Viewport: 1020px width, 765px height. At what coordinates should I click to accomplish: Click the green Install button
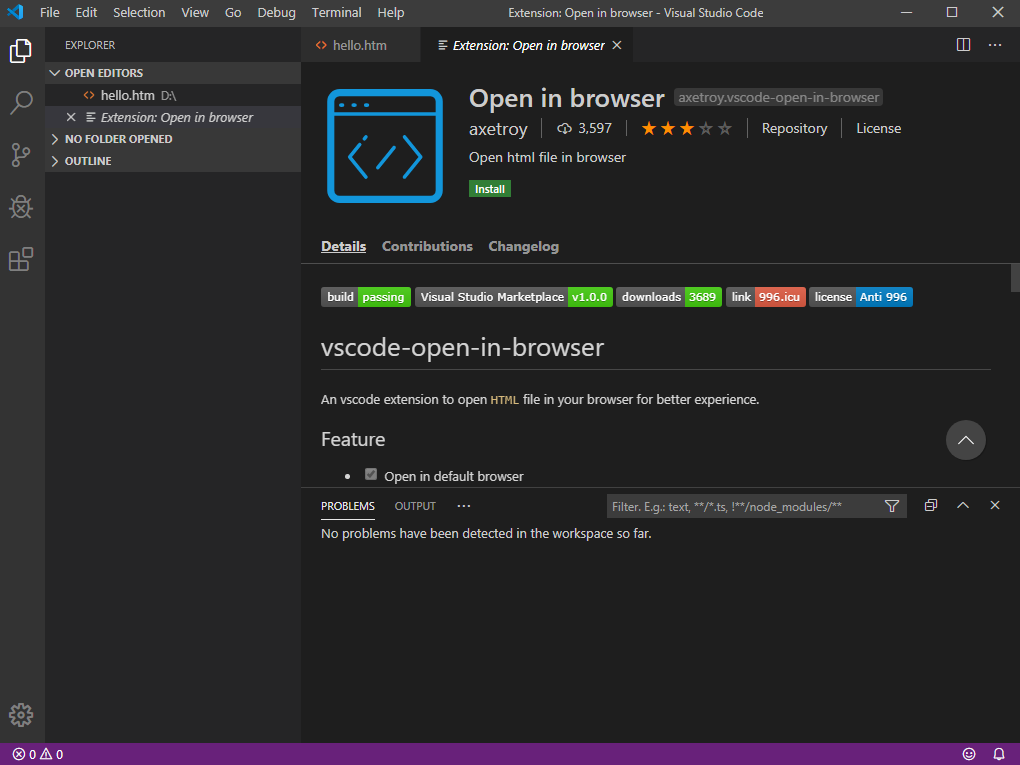(x=490, y=189)
